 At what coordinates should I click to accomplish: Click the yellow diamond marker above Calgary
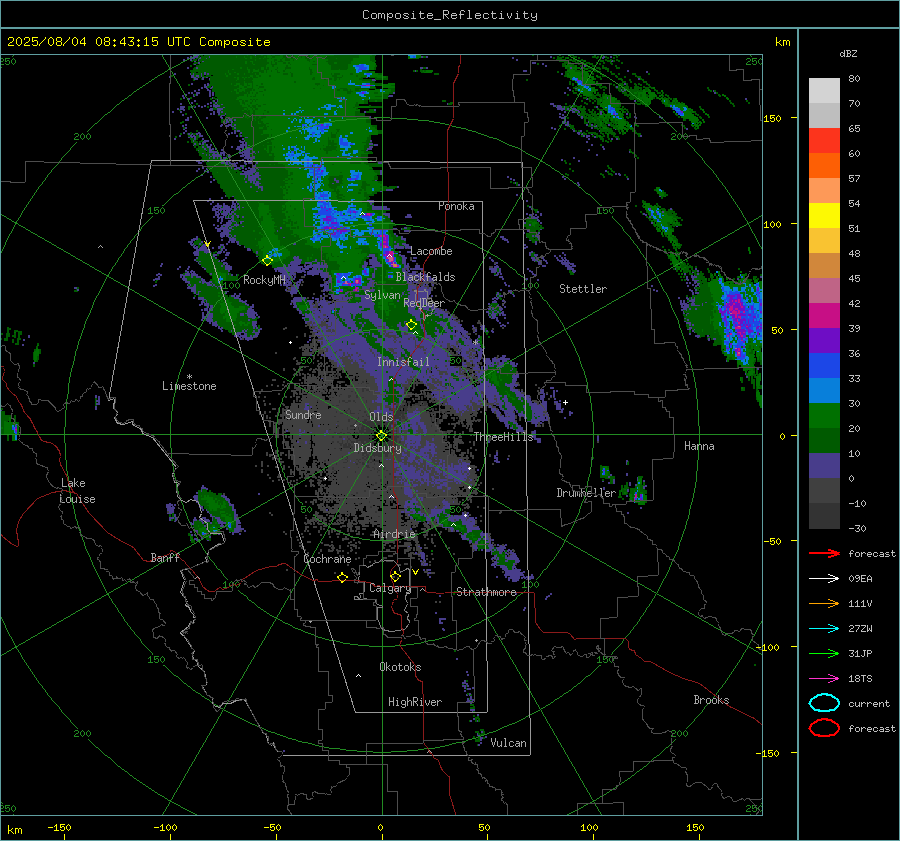[395, 576]
